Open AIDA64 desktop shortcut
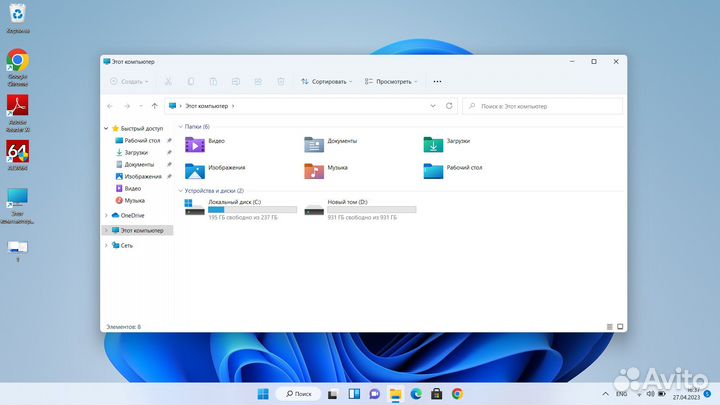The width and height of the screenshot is (720, 405). pos(18,155)
